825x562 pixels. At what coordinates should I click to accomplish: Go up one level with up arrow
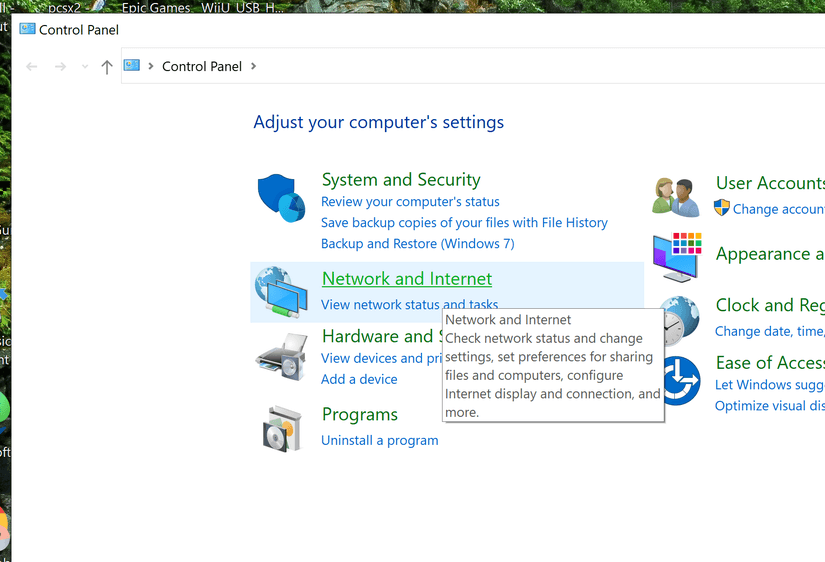point(107,67)
